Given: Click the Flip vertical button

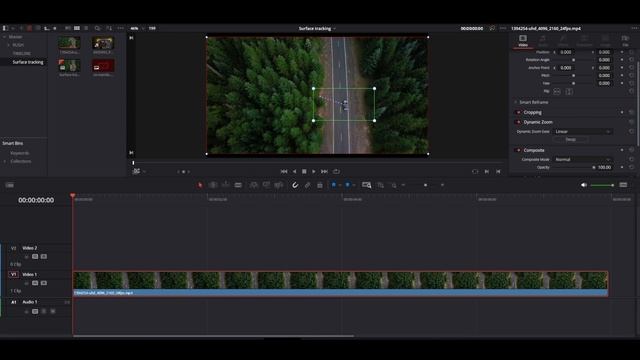Looking at the screenshot, I should click(x=569, y=91).
